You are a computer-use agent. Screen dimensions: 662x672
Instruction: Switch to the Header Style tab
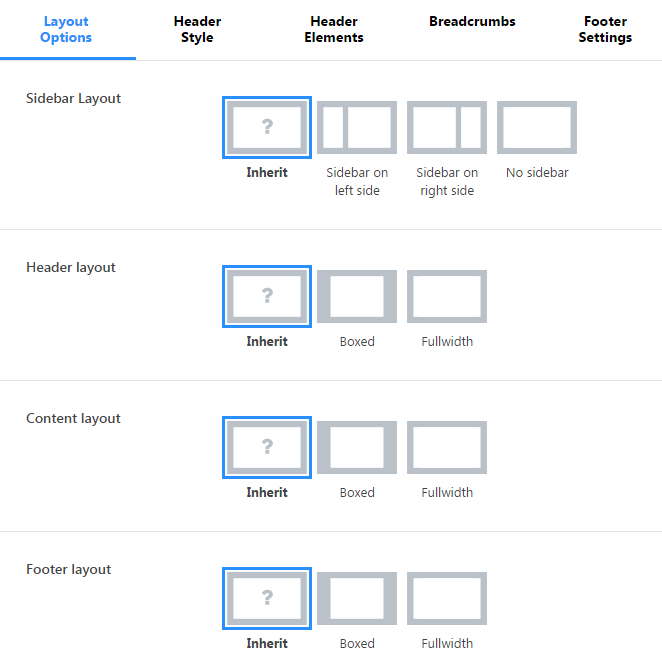(197, 29)
